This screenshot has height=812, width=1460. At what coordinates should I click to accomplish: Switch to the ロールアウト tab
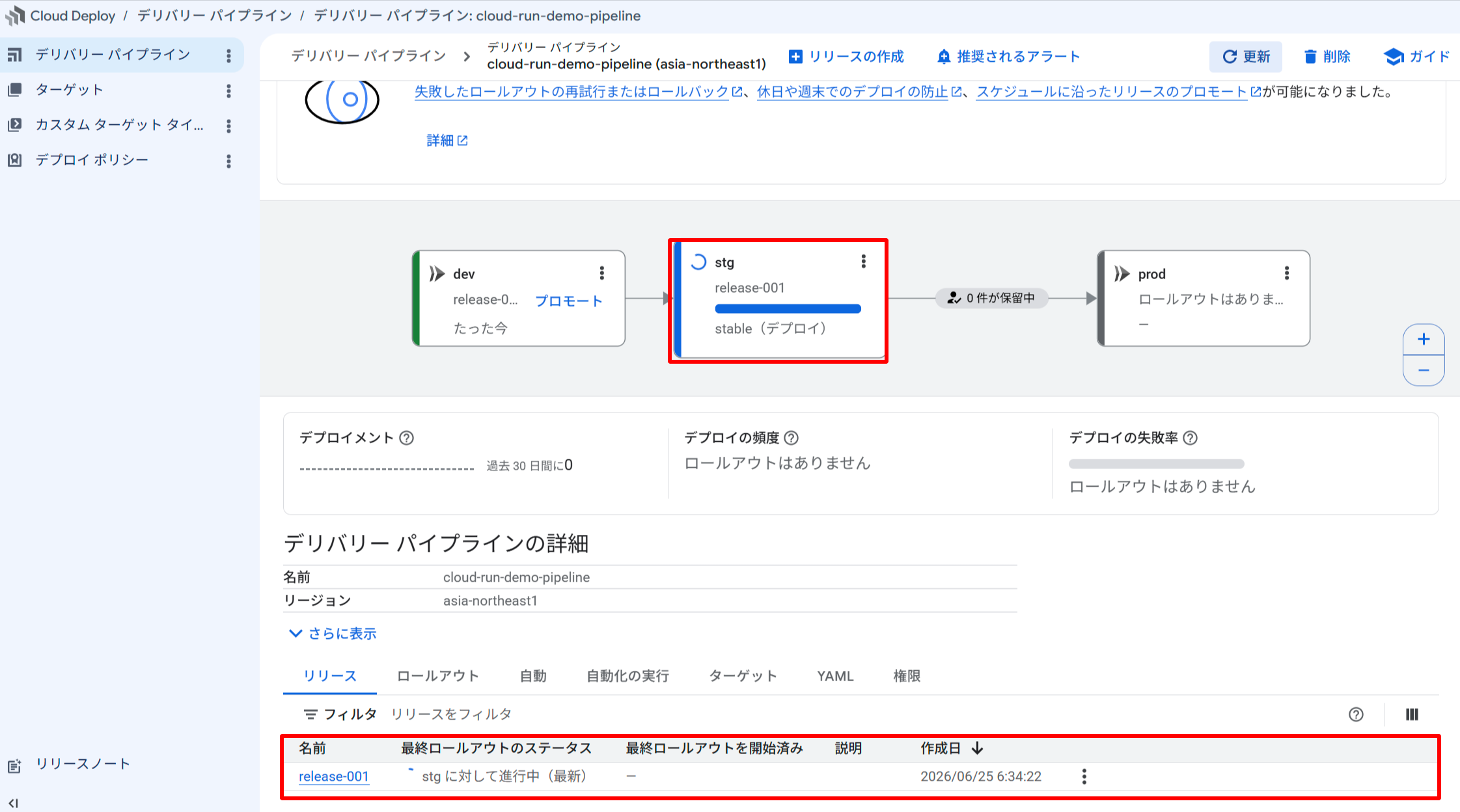pos(438,676)
